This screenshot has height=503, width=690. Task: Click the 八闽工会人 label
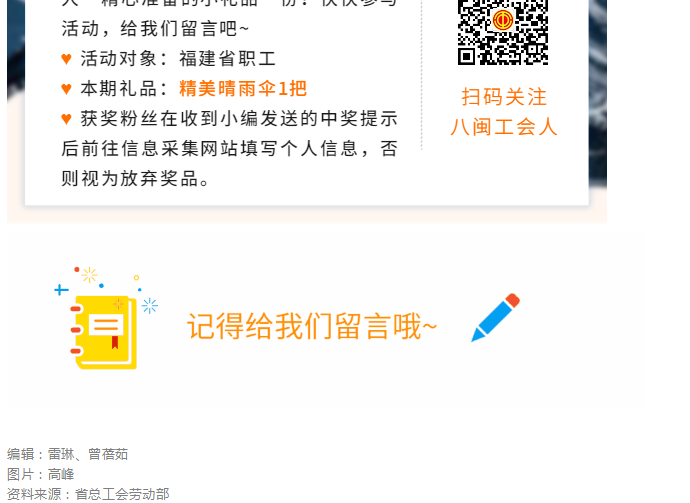click(504, 127)
